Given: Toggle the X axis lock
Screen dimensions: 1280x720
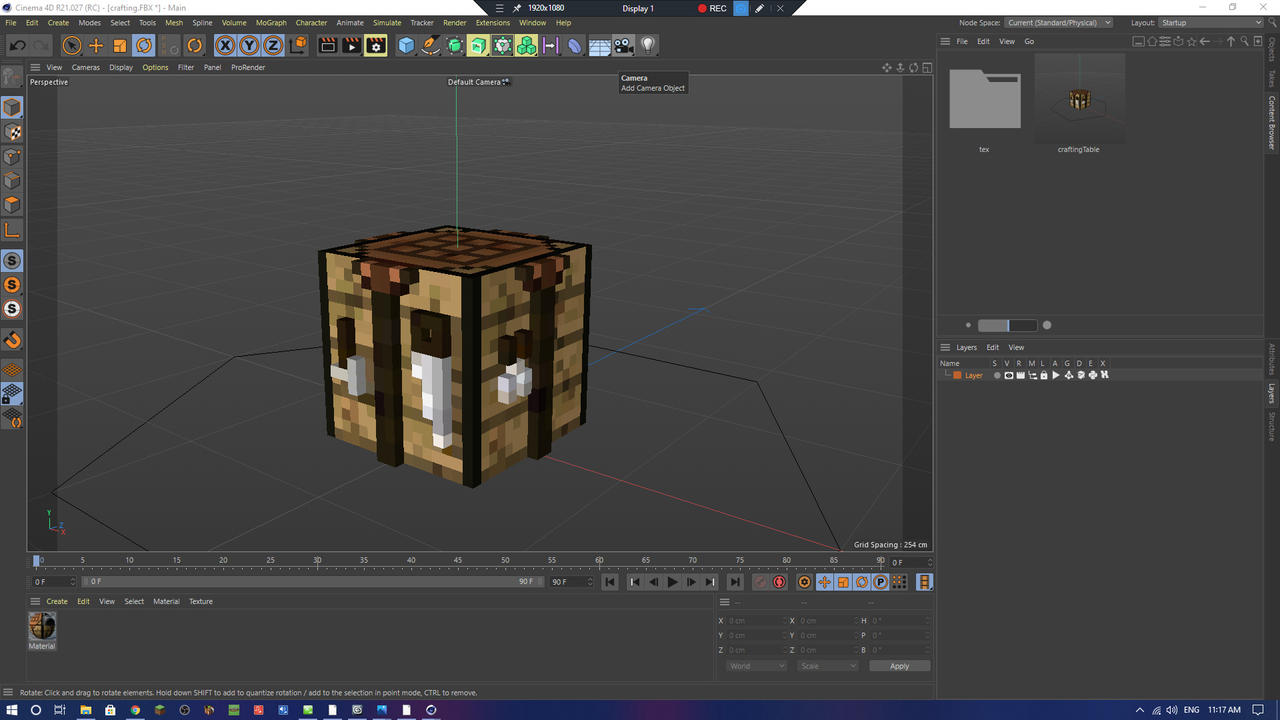Looking at the screenshot, I should pos(225,45).
